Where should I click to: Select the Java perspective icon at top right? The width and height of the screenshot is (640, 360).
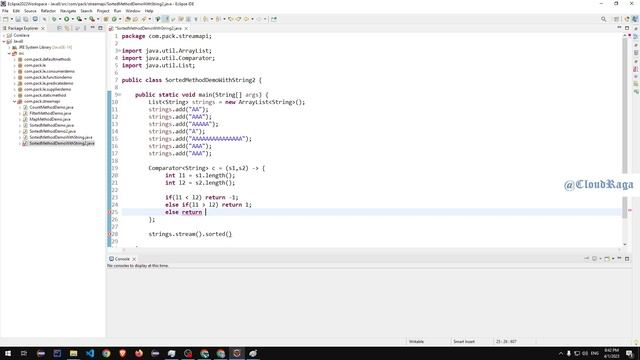click(x=635, y=19)
